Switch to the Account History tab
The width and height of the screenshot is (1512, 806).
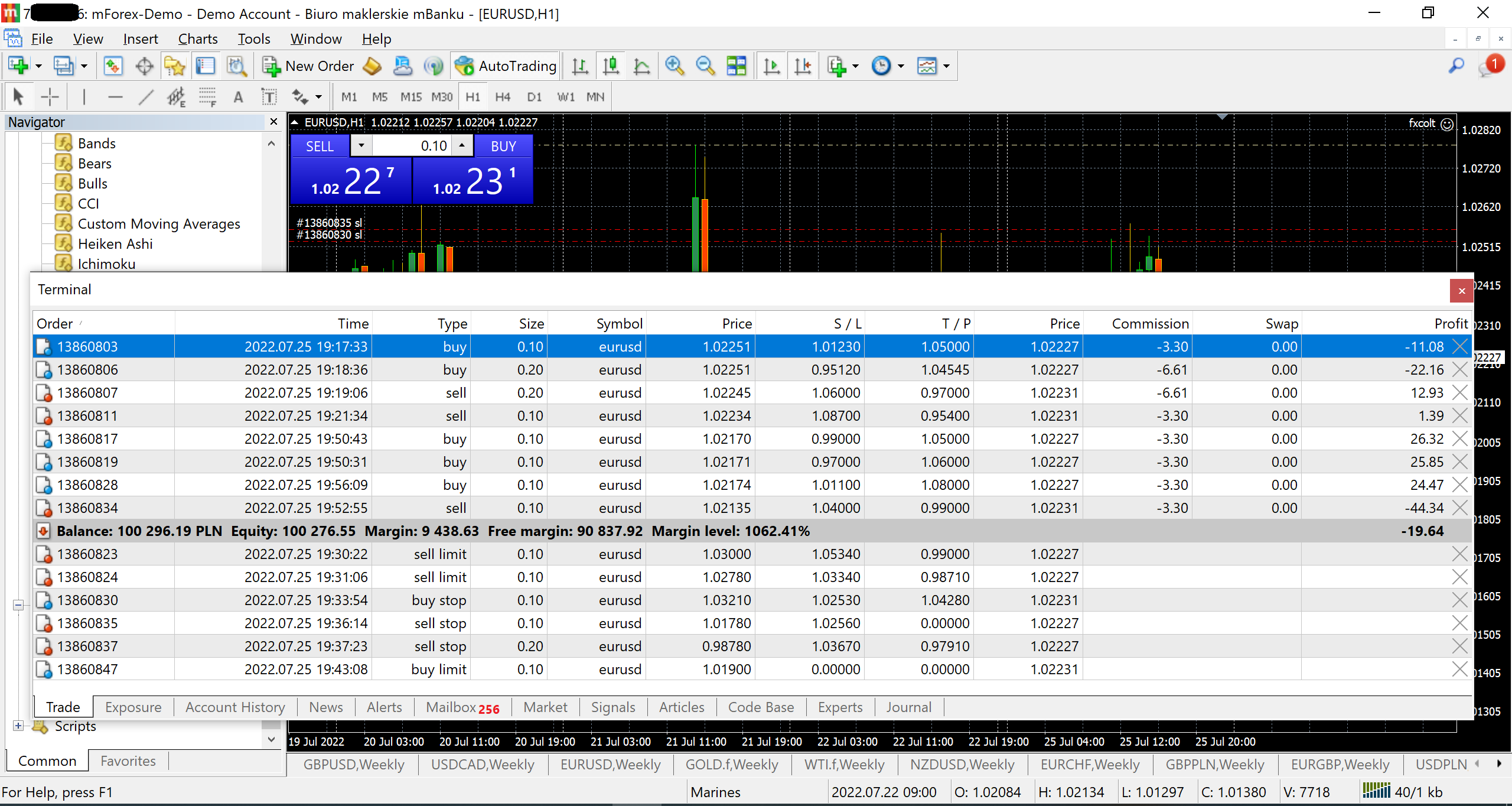pyautogui.click(x=235, y=707)
